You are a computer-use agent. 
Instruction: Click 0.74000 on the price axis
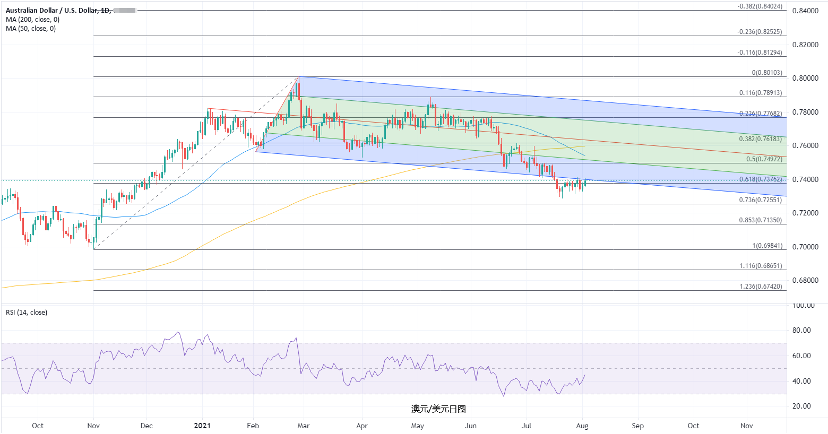(x=805, y=180)
